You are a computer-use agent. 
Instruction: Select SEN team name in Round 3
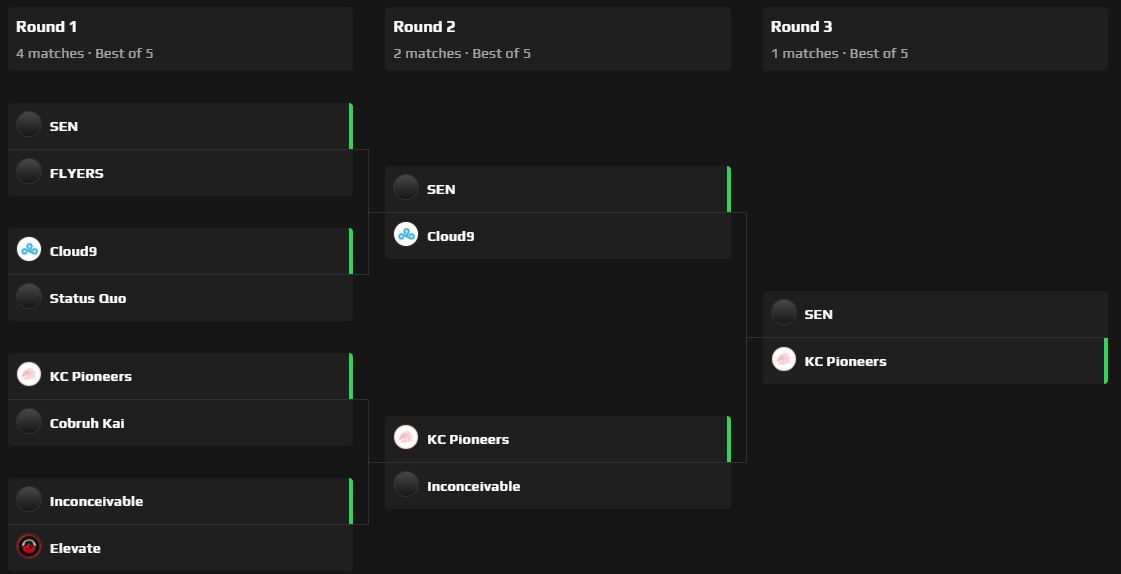[818, 314]
